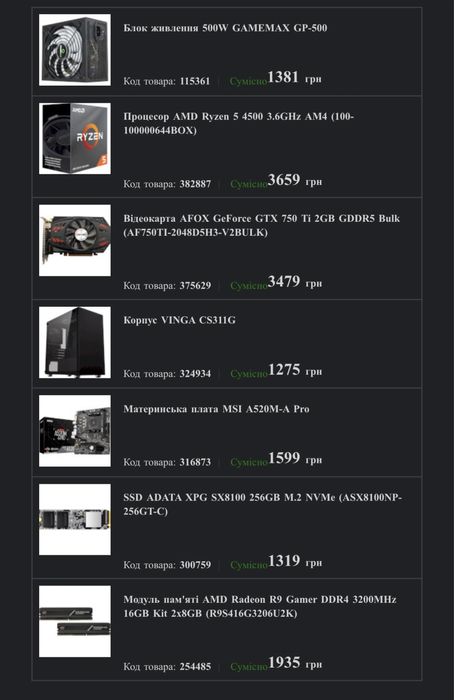View the AFOX GTX 750 Ti card image

click(x=75, y=240)
